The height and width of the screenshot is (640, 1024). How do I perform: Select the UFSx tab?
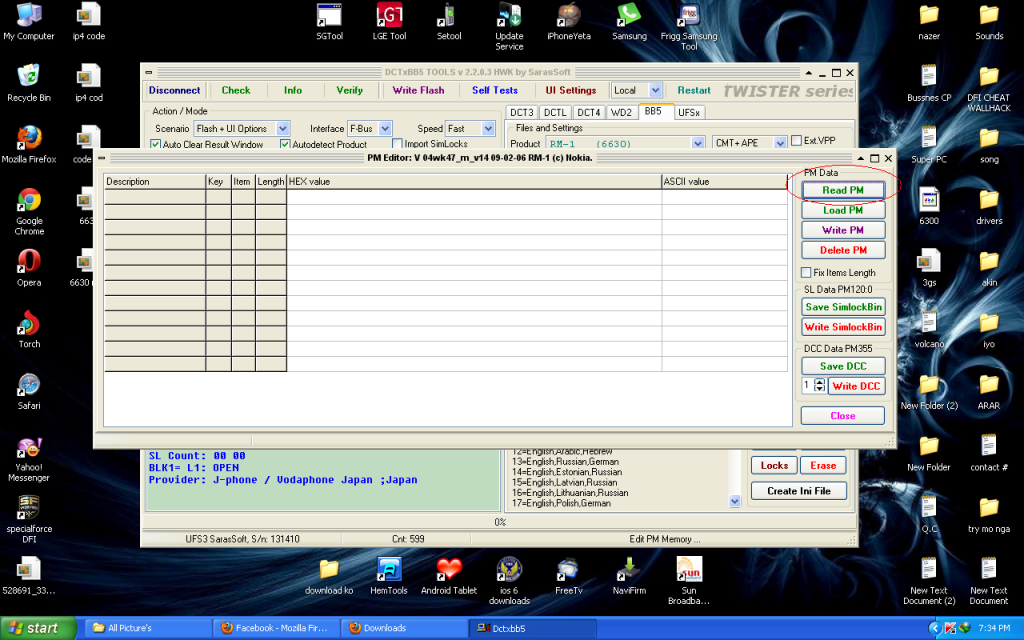pyautogui.click(x=689, y=113)
